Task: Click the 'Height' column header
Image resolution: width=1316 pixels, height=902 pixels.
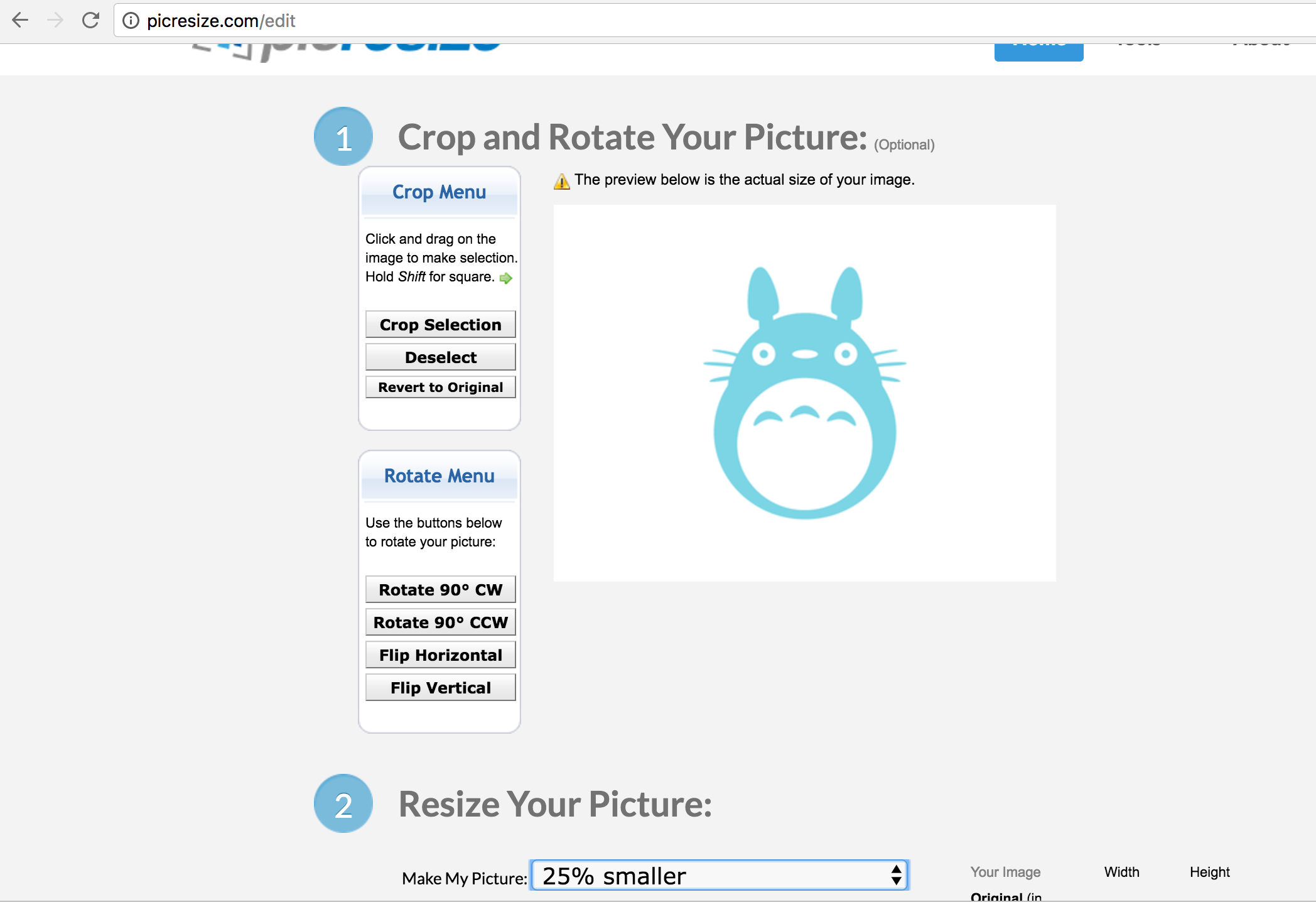Action: click(1210, 872)
